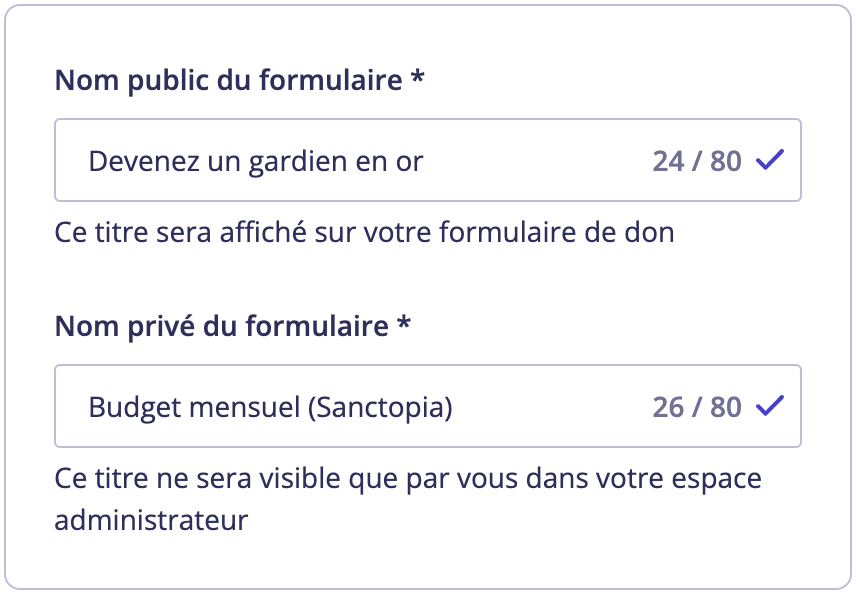The width and height of the screenshot is (856, 594).
Task: Click the purple tick inside 'Devenez un gardien en or' input
Action: point(768,158)
